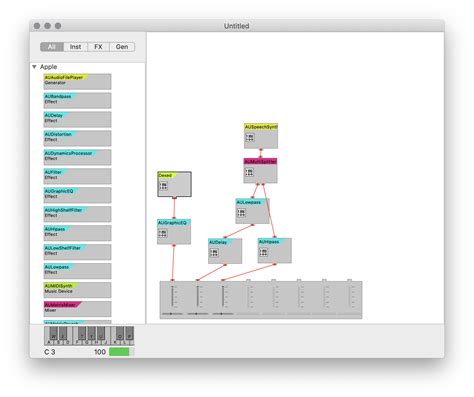Select AUDelay Effect in the library list
The image size is (474, 397).
pos(77,119)
